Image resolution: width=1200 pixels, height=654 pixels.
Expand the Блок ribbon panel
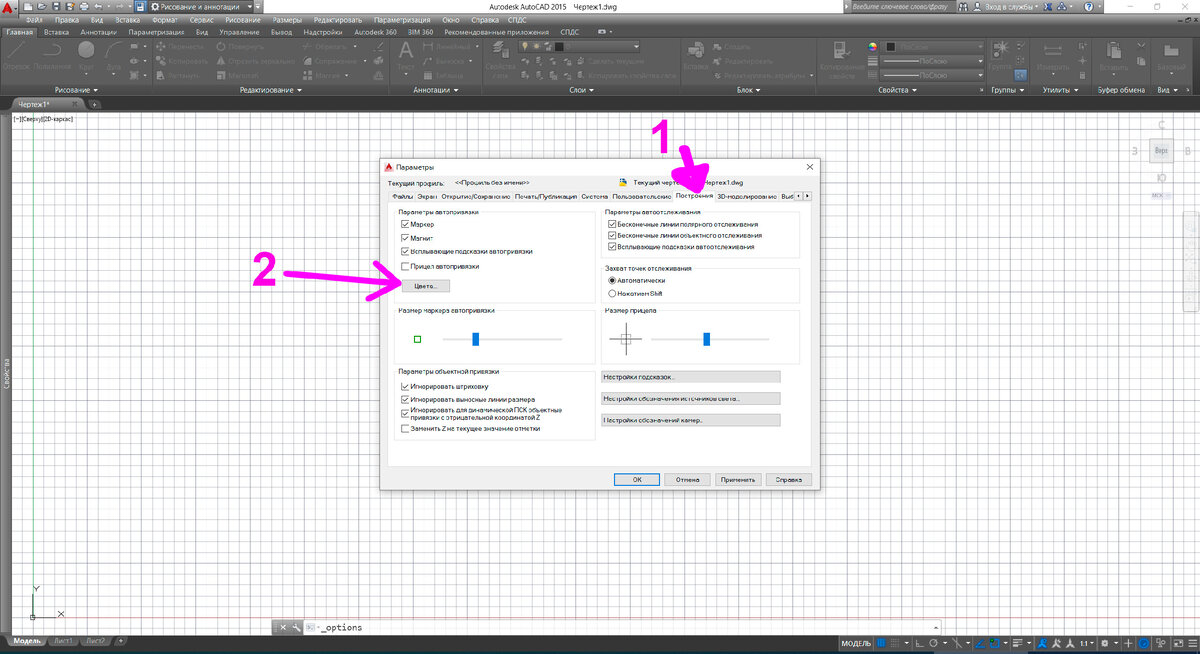click(748, 90)
